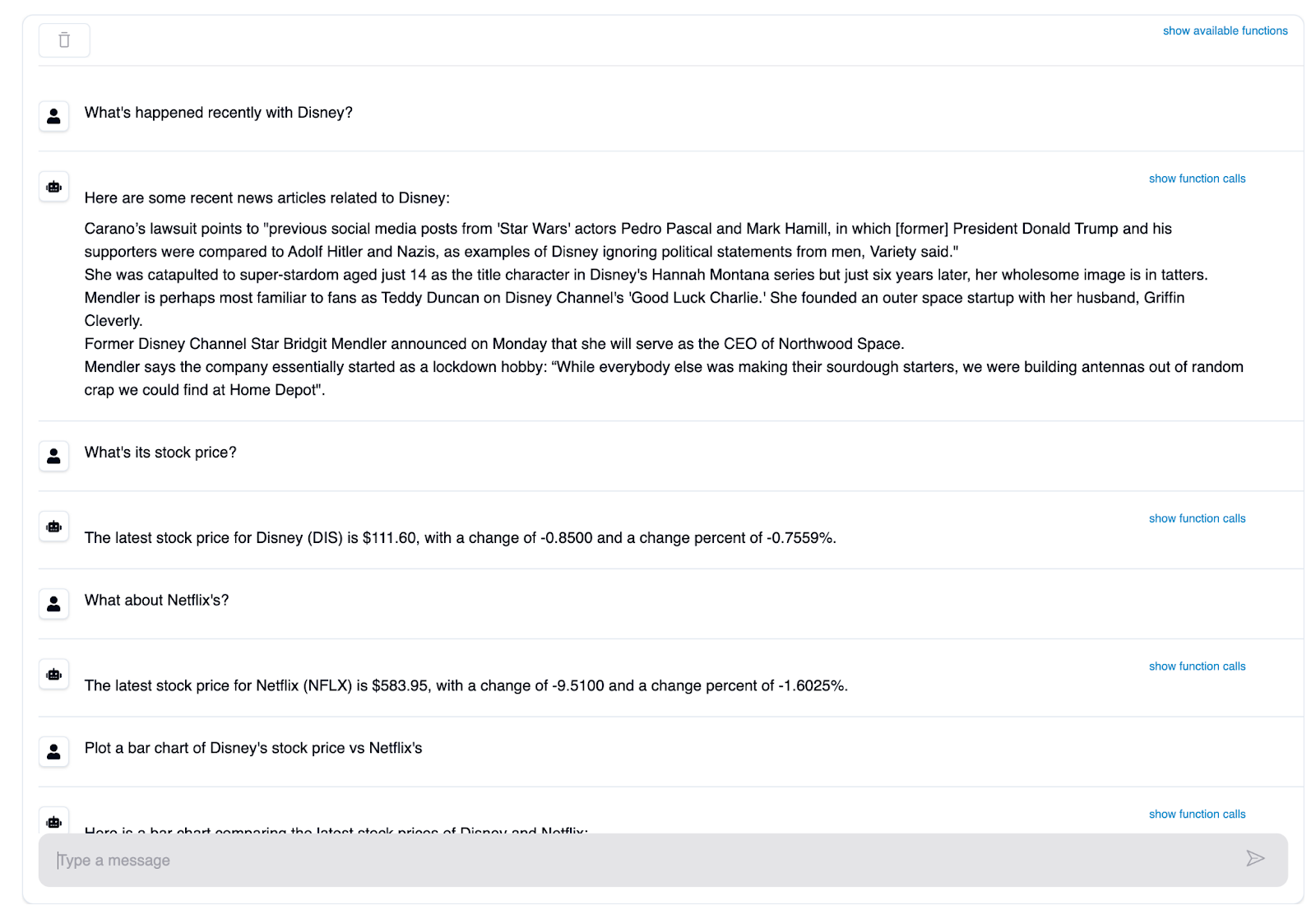Click user avatar beside bar chart request
The image size is (1316, 910).
(53, 751)
